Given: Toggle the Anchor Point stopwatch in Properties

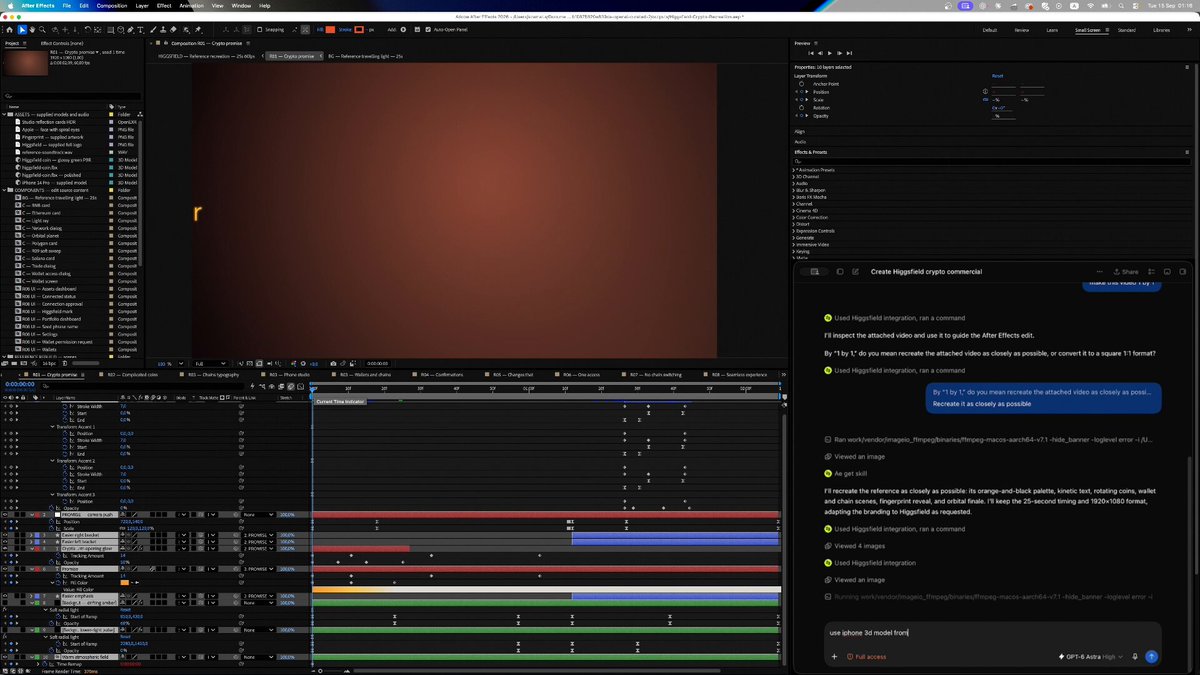Looking at the screenshot, I should click(802, 84).
